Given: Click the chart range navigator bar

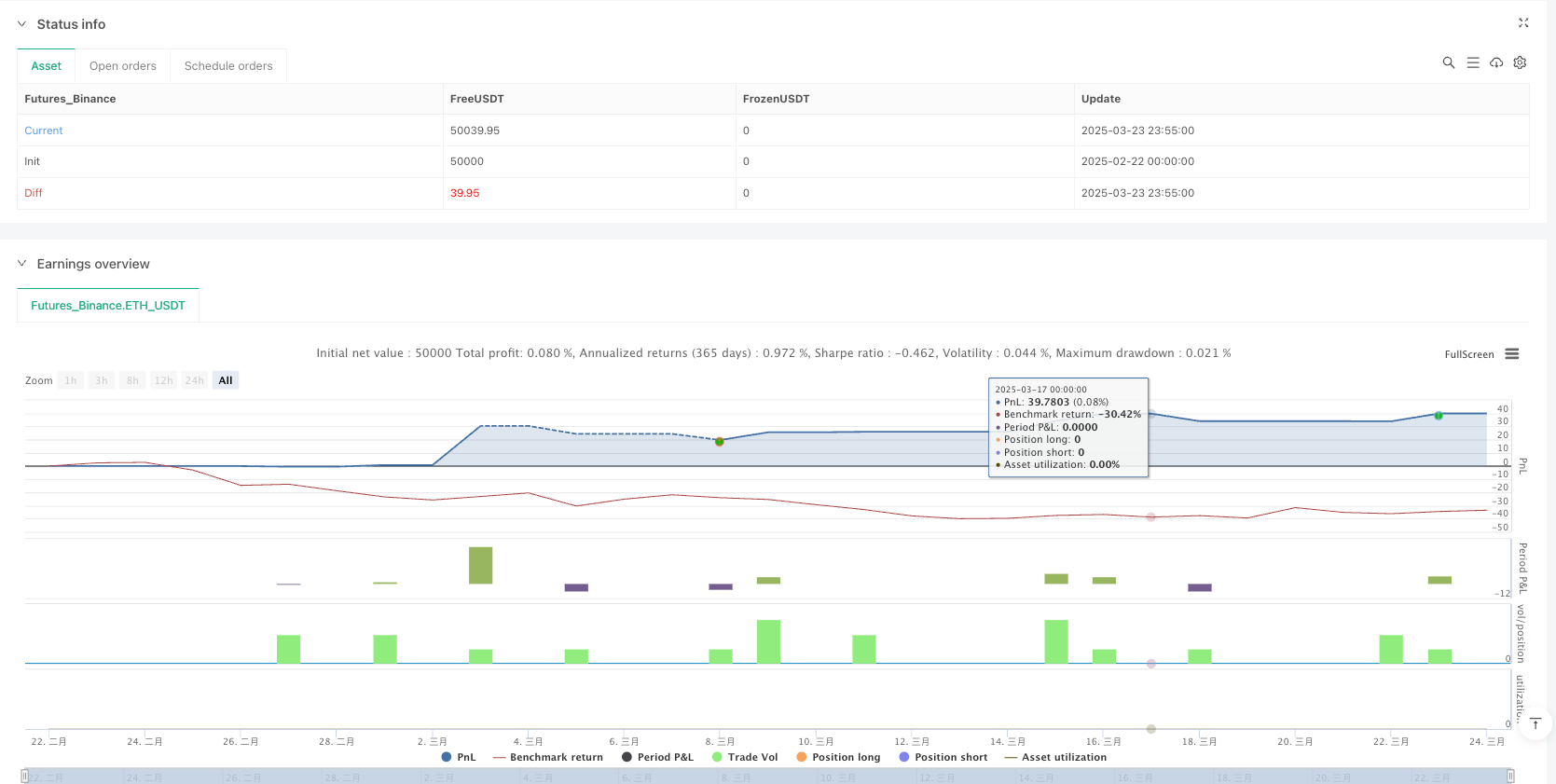Looking at the screenshot, I should tap(767, 776).
